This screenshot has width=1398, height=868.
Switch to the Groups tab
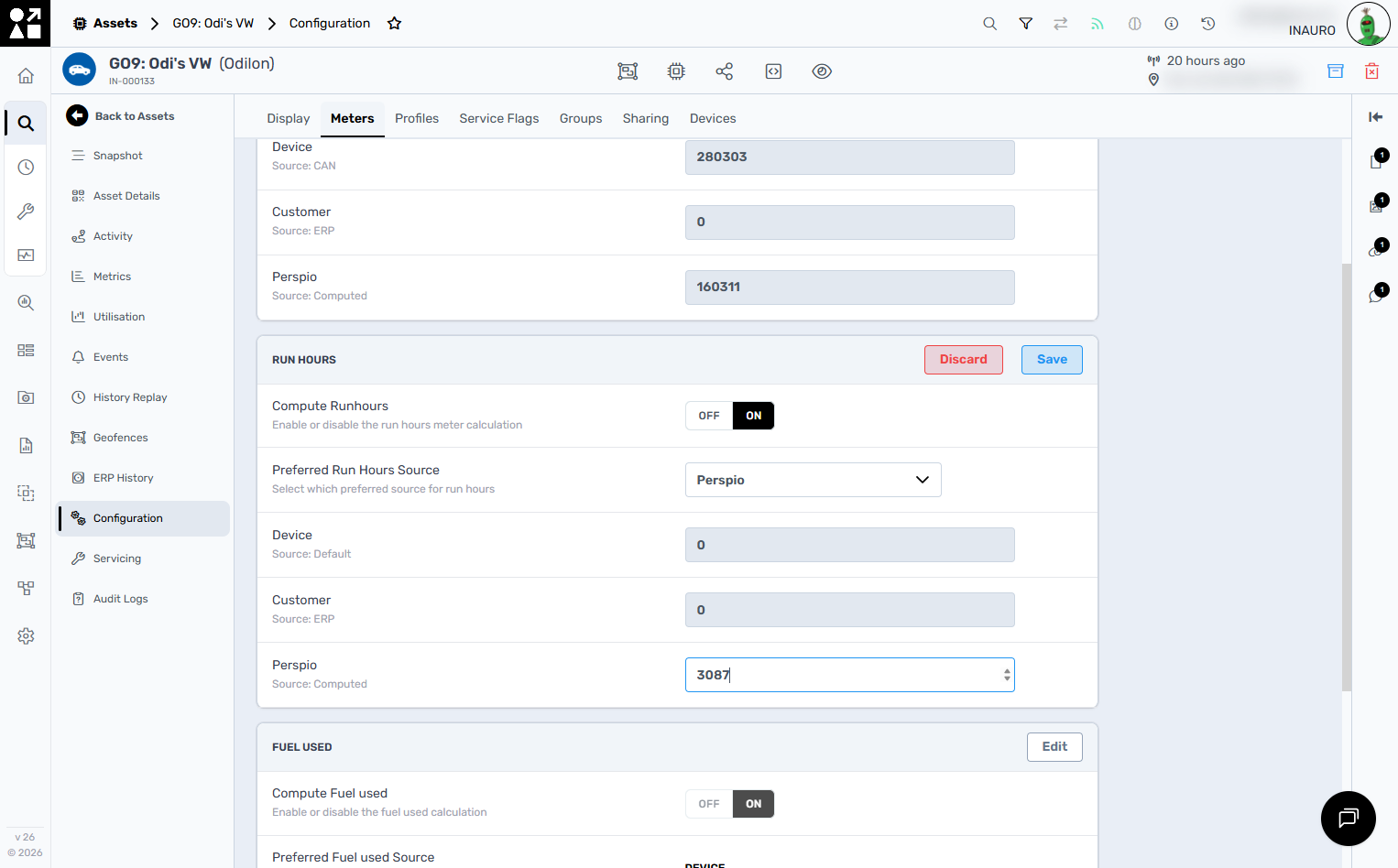(x=581, y=118)
